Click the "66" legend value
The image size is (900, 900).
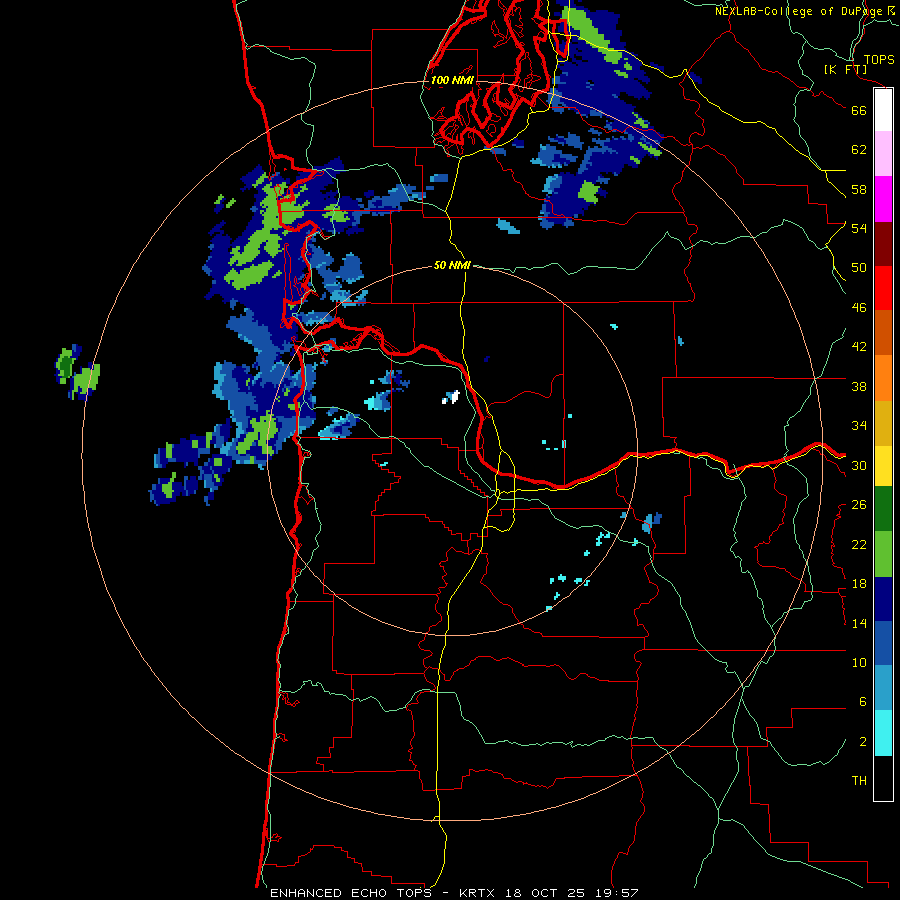point(859,110)
